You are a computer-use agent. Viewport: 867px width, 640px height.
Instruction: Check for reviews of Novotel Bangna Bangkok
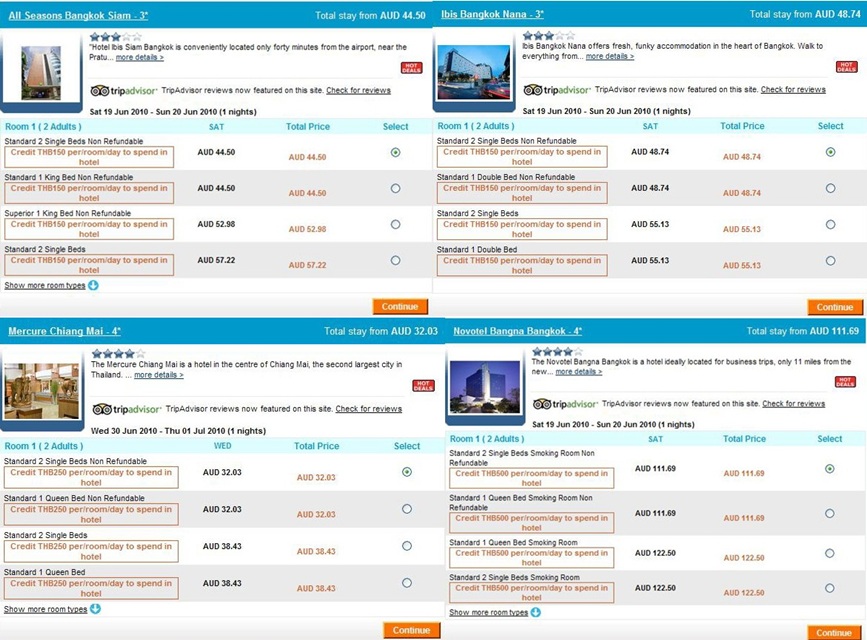(793, 404)
